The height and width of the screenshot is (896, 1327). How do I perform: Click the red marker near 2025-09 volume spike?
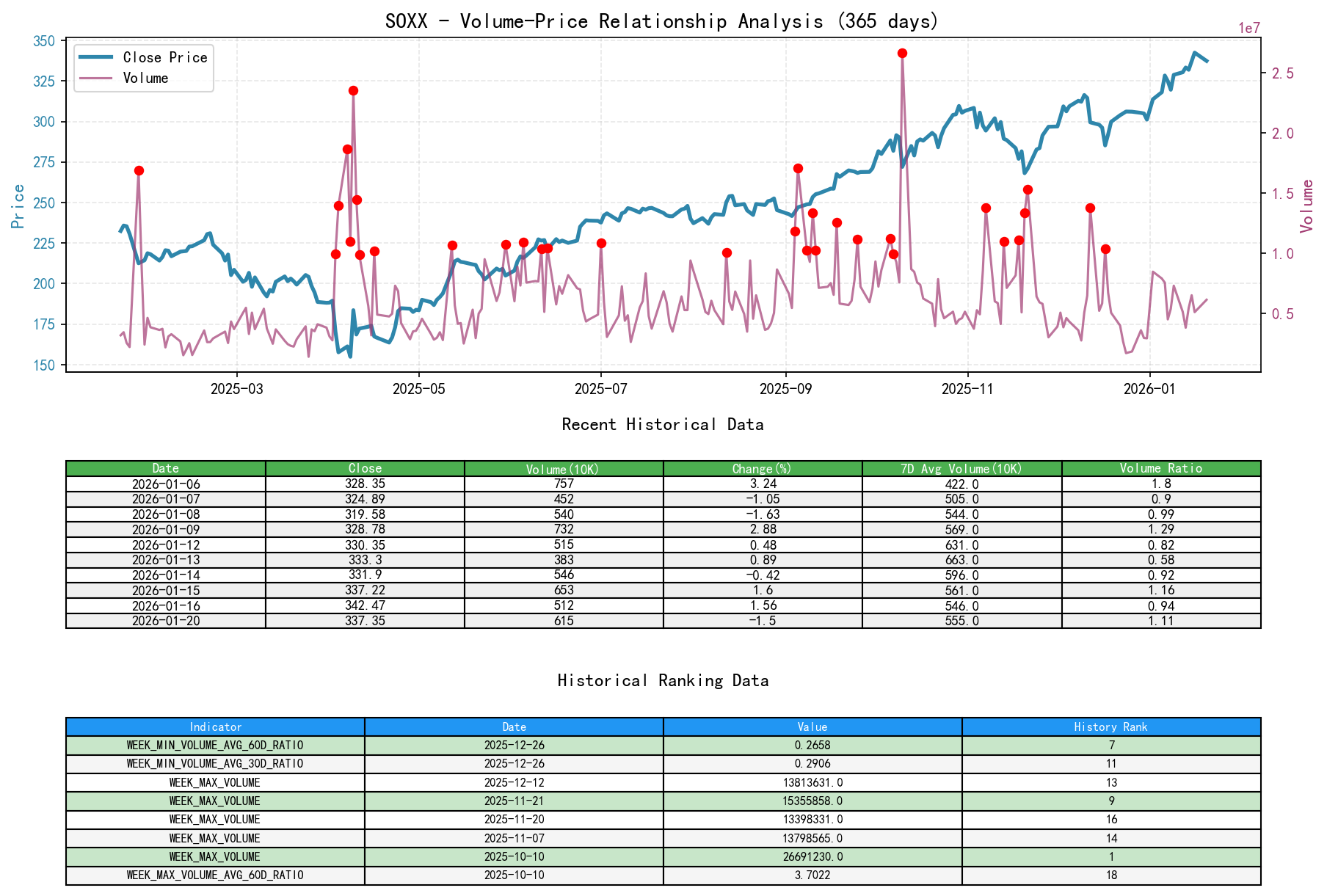pyautogui.click(x=798, y=167)
